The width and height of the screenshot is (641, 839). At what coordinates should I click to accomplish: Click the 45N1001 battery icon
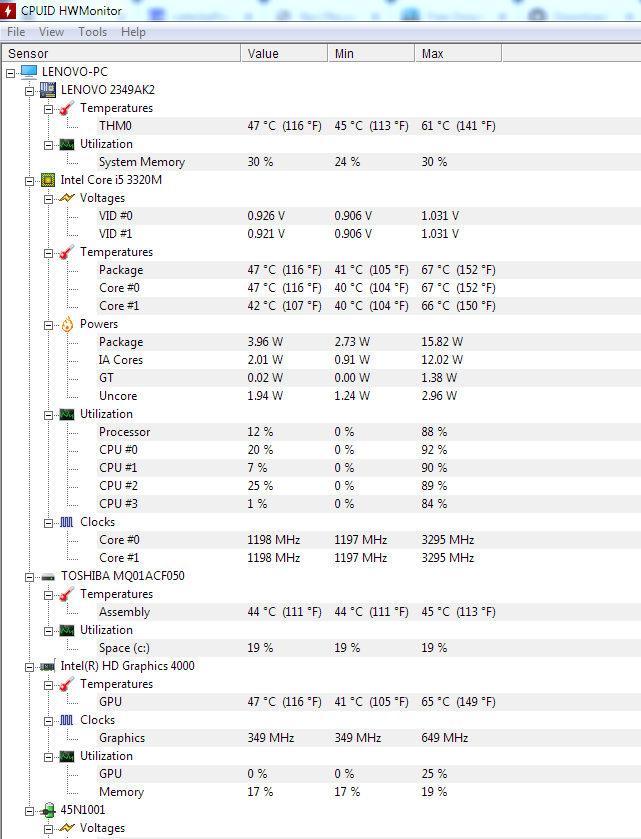point(47,810)
